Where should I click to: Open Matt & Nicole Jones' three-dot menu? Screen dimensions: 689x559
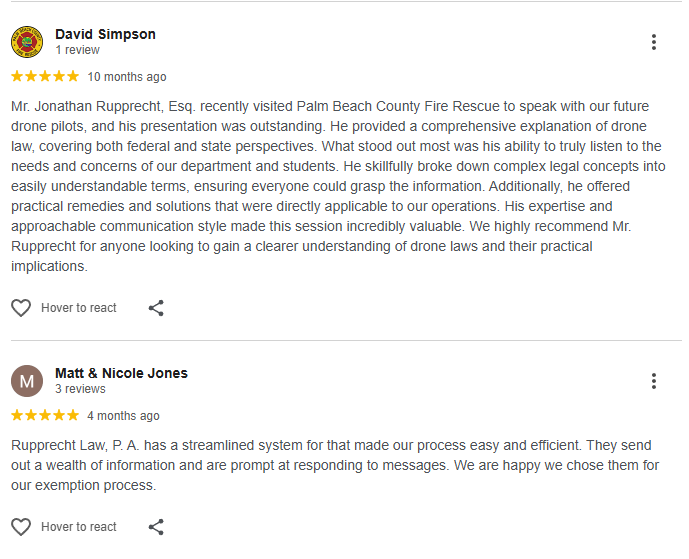tap(653, 381)
